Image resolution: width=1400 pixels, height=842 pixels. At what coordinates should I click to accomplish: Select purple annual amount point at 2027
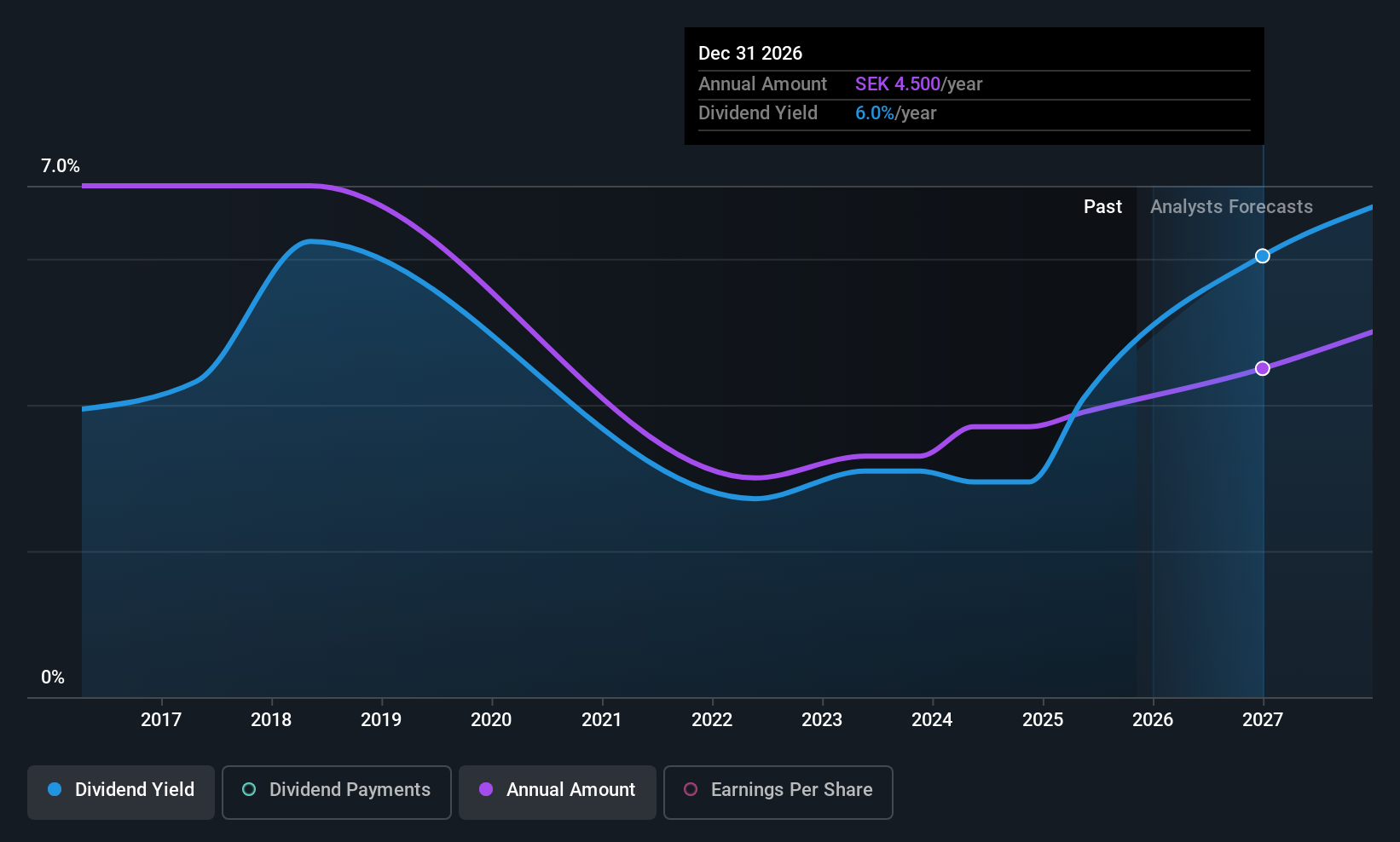(x=1263, y=368)
